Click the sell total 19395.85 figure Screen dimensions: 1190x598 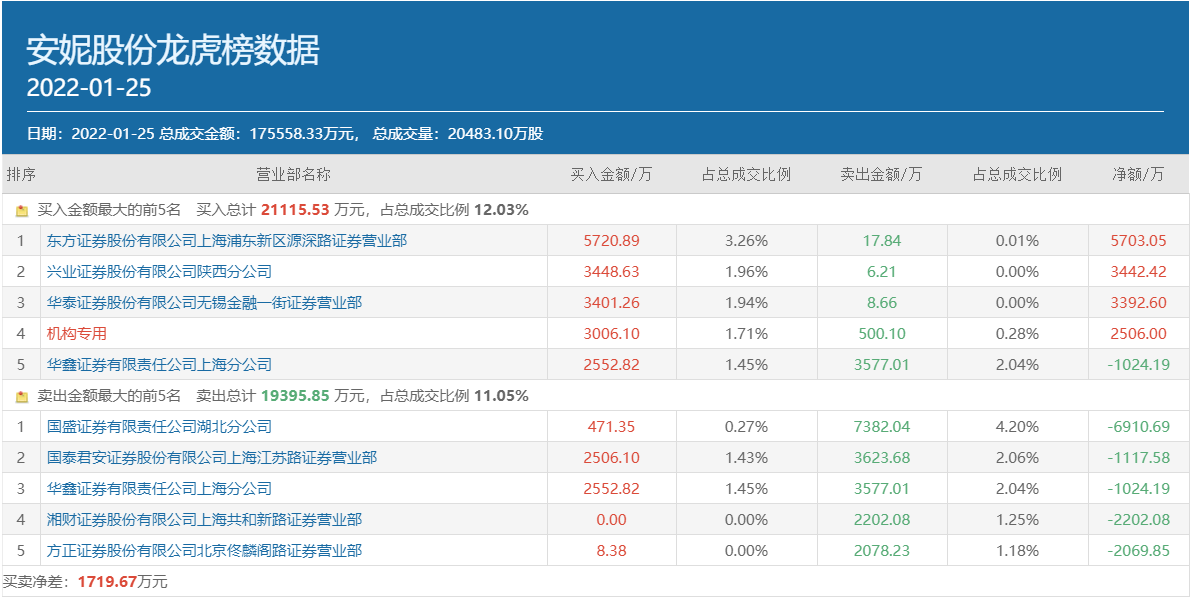[295, 397]
